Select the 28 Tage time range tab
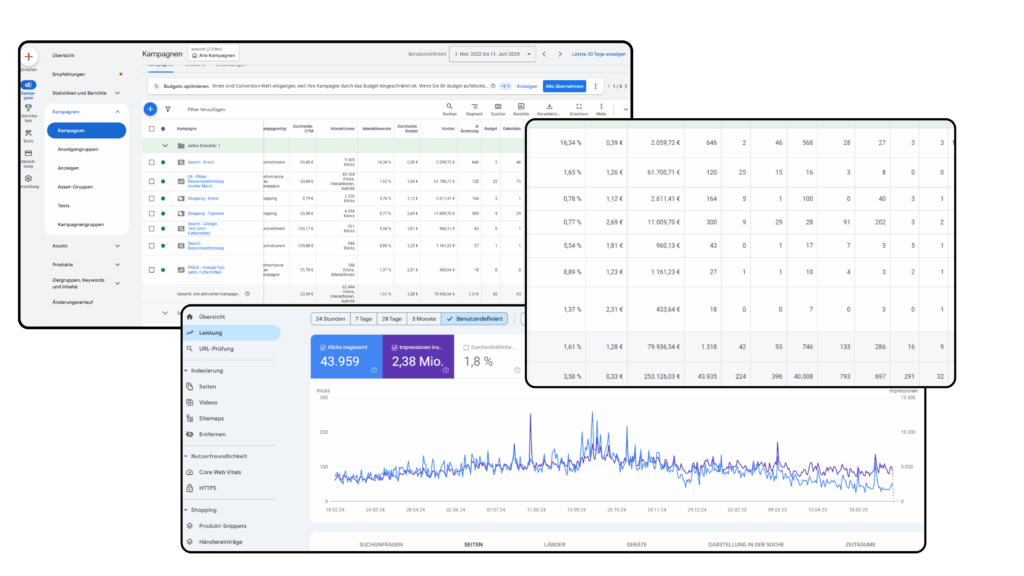Screen dimensions: 1024x576 391,319
